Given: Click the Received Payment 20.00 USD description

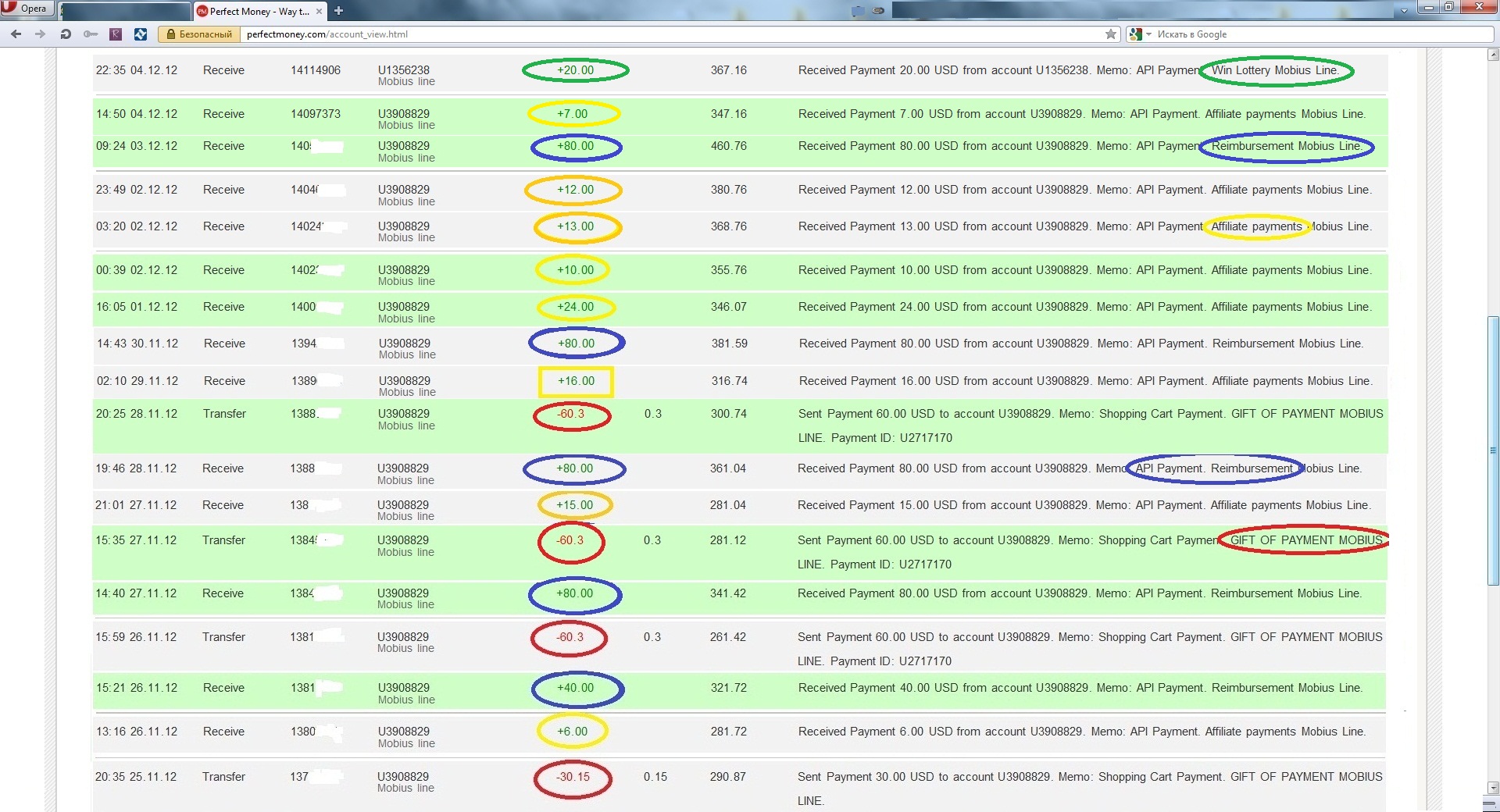Looking at the screenshot, I should click(1069, 70).
